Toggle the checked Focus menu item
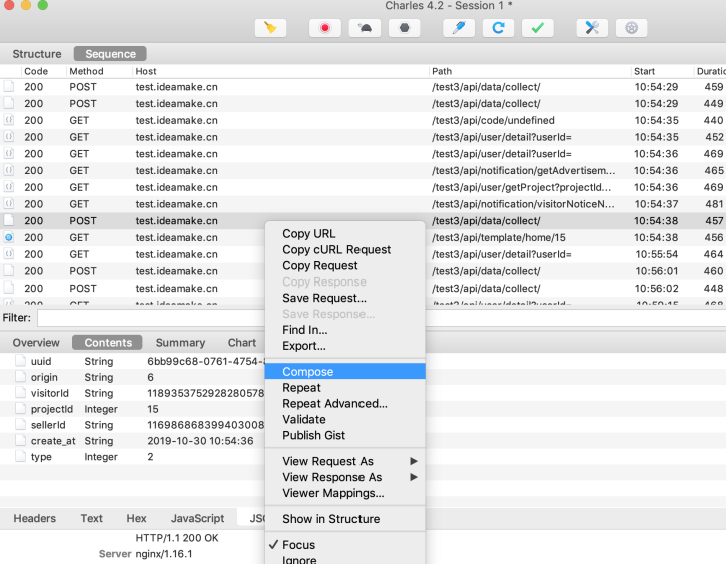728x564 pixels. pyautogui.click(x=345, y=545)
